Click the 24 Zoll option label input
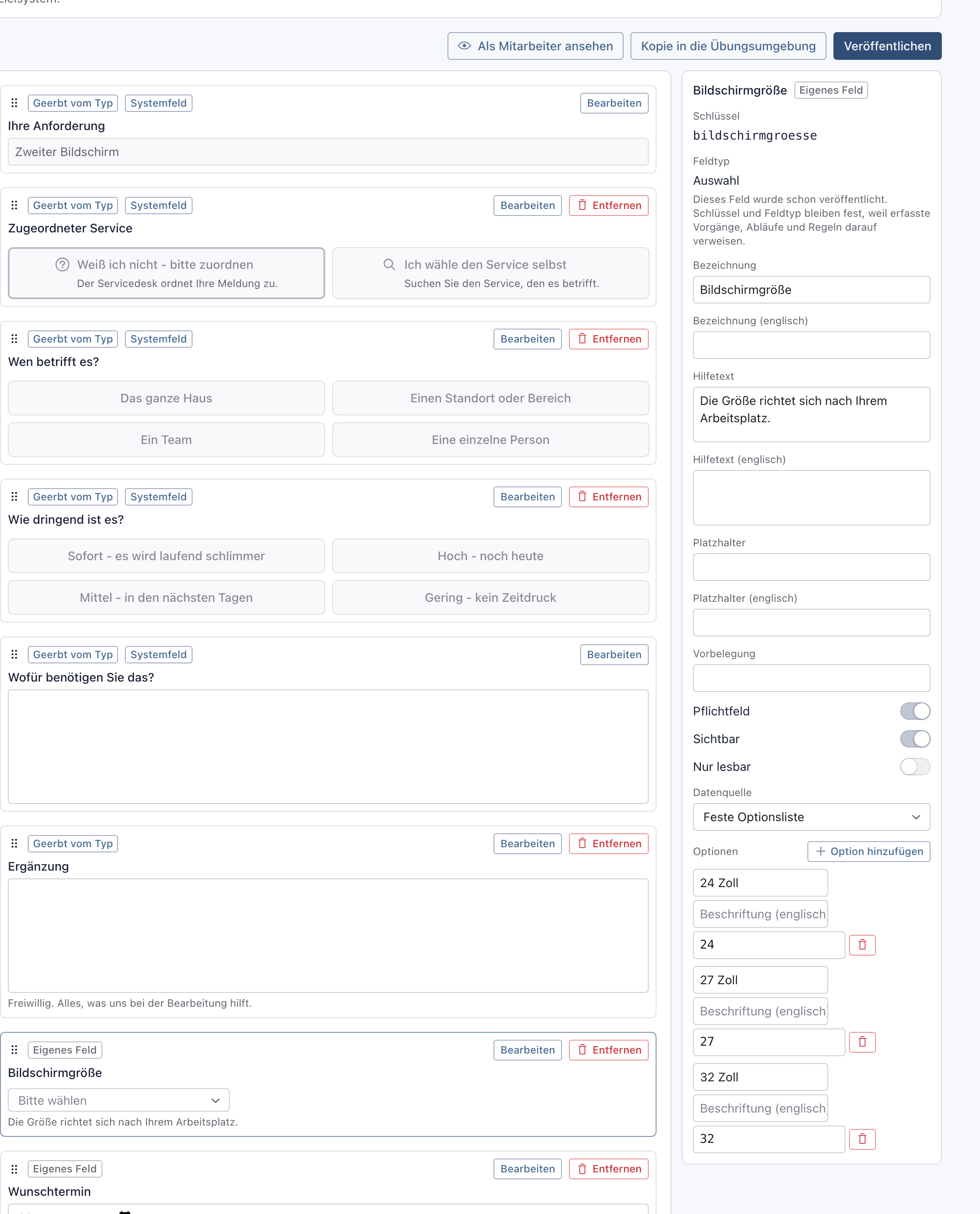 [760, 883]
